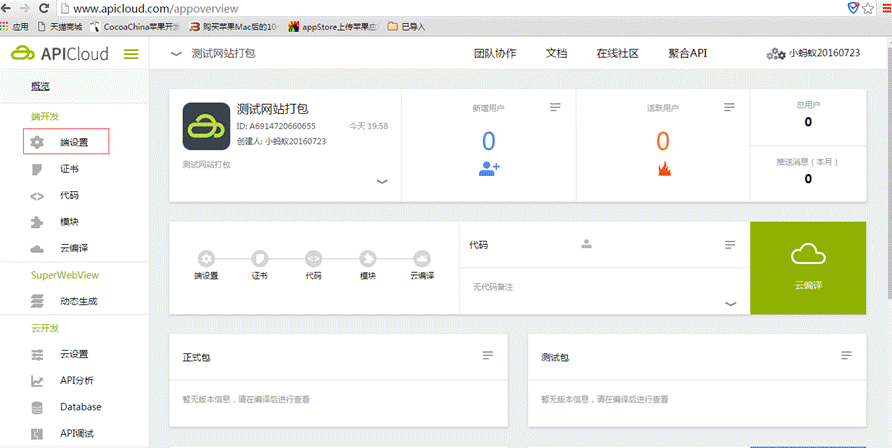
Task: Open 团队协作 in top navigation
Action: (x=495, y=54)
